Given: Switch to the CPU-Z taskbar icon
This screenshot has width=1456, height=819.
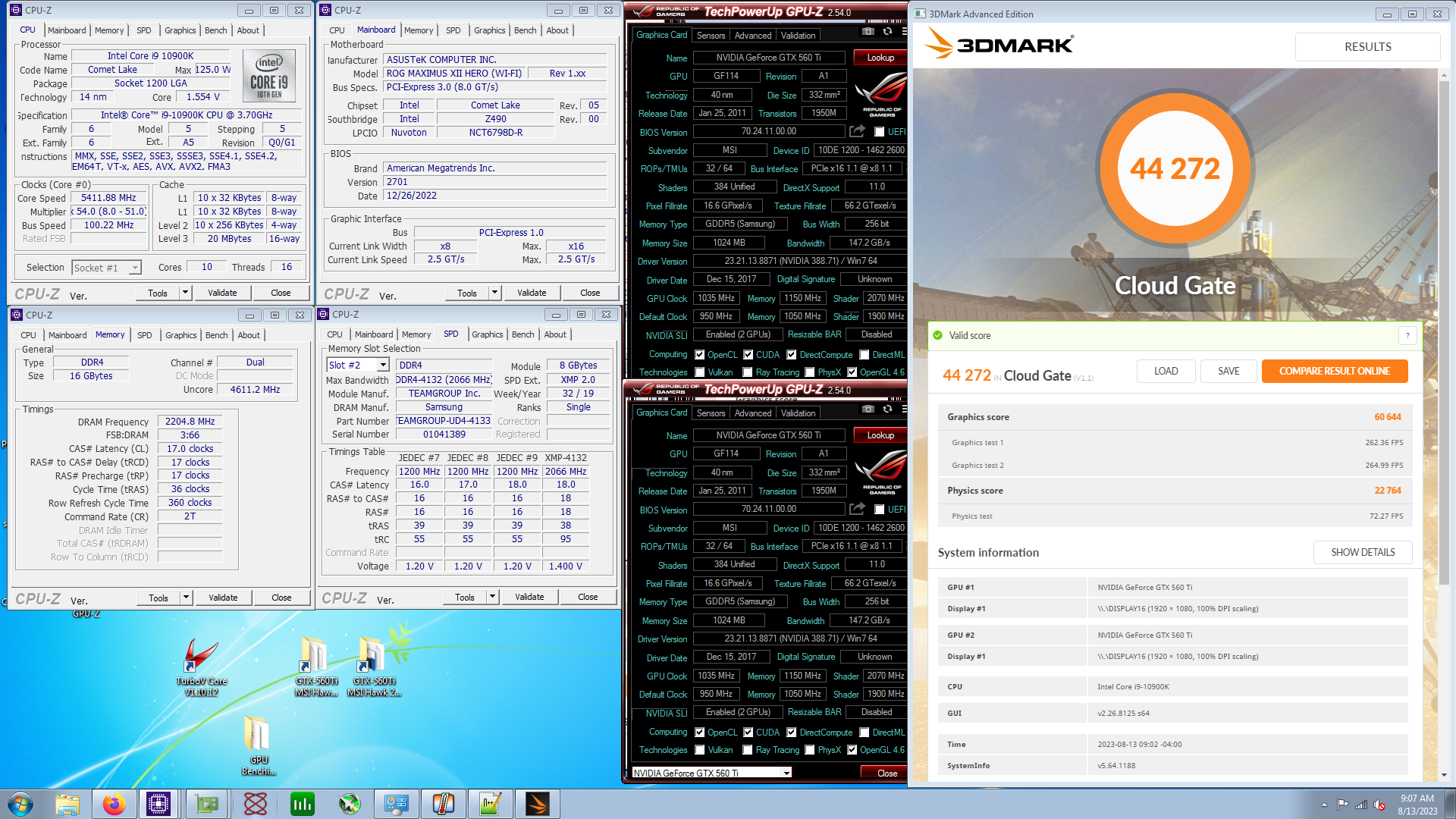Looking at the screenshot, I should [x=158, y=804].
